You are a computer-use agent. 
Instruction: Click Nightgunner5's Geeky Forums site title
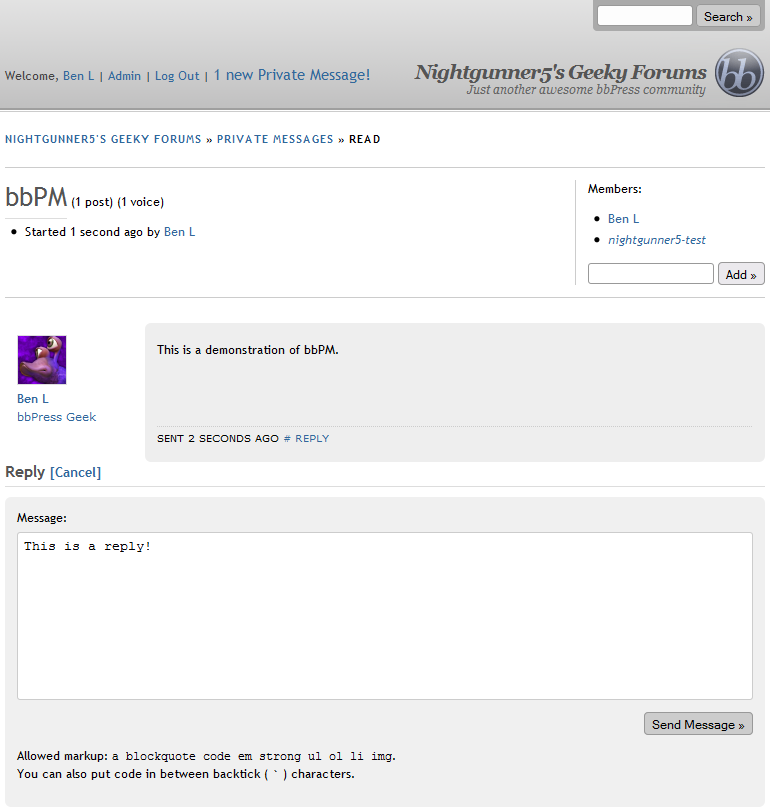560,72
